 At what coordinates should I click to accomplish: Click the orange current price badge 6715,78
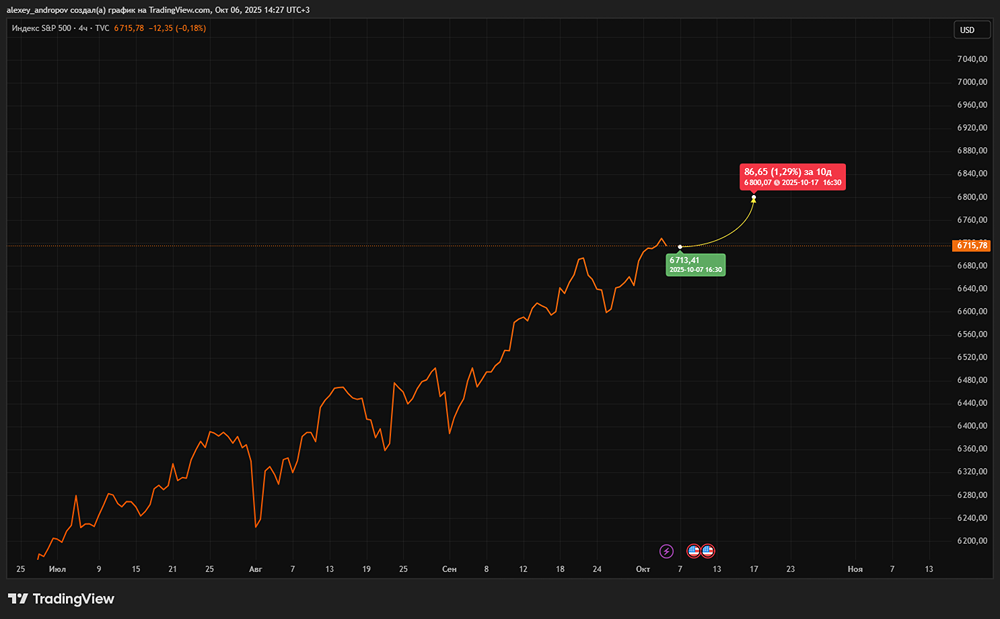(x=971, y=244)
